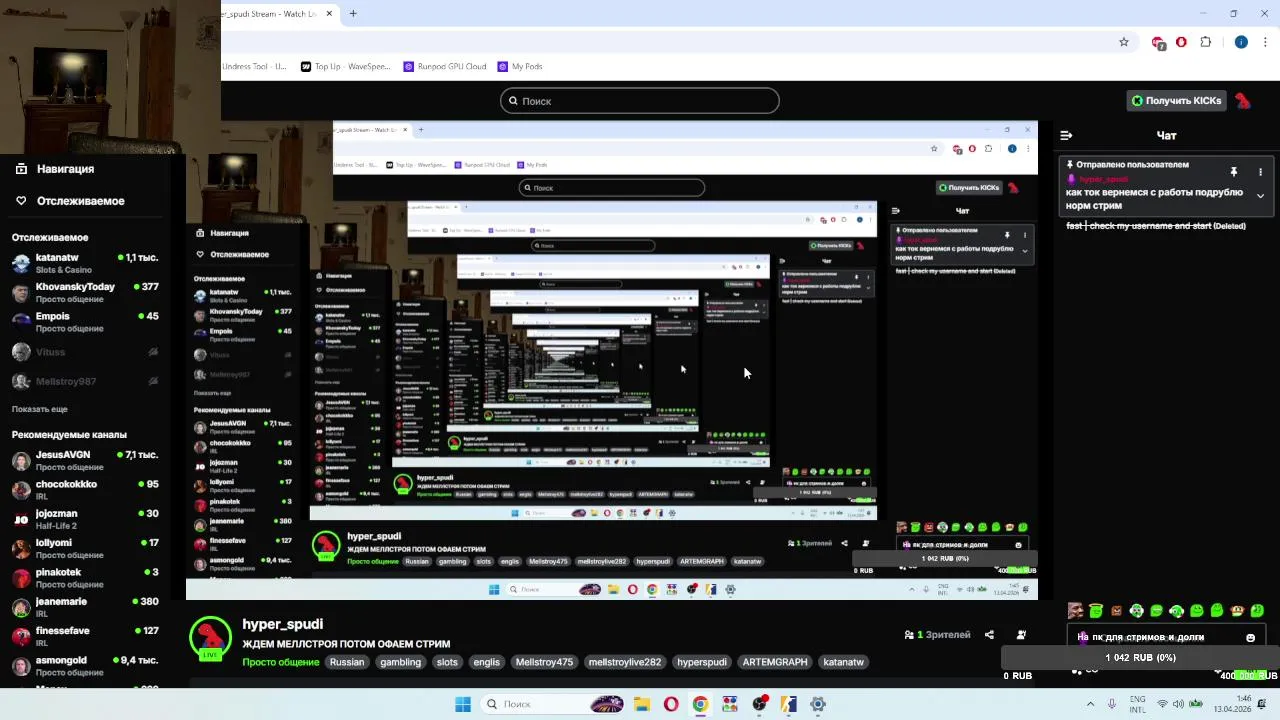Open lollyomi recommended channel
The height and width of the screenshot is (720, 1280).
coord(85,549)
